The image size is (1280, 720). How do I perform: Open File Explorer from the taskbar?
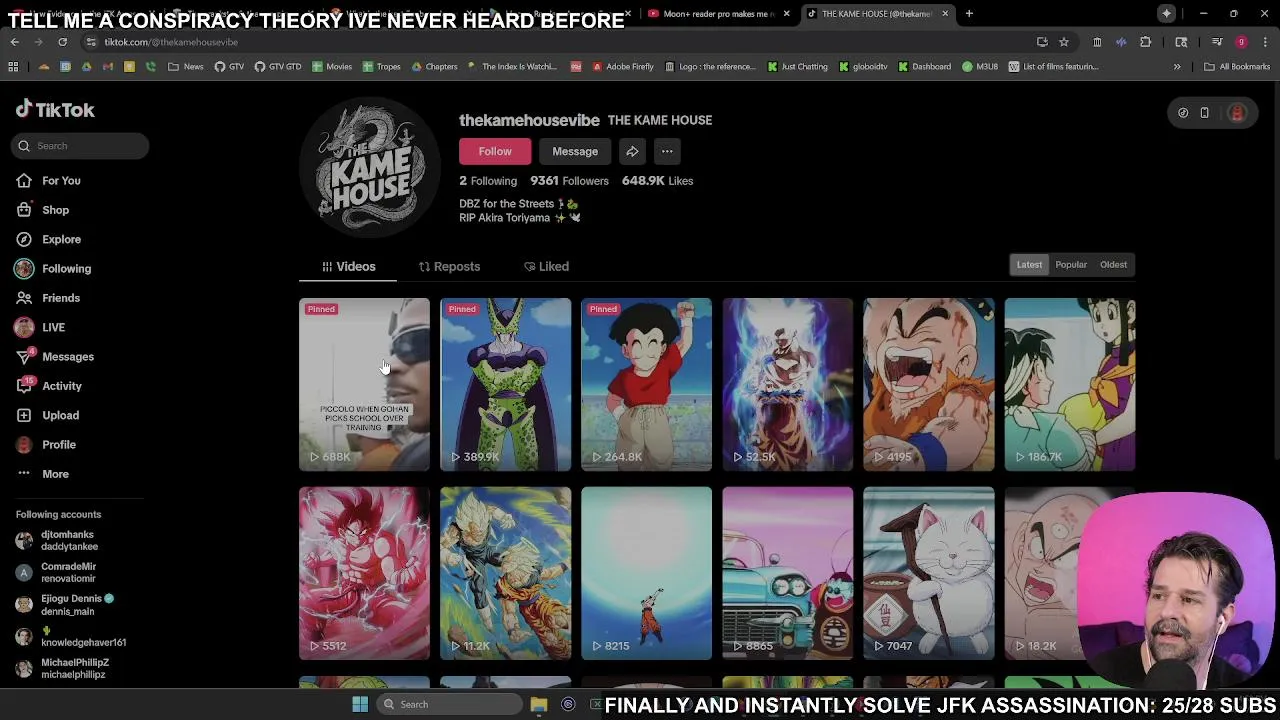point(538,704)
